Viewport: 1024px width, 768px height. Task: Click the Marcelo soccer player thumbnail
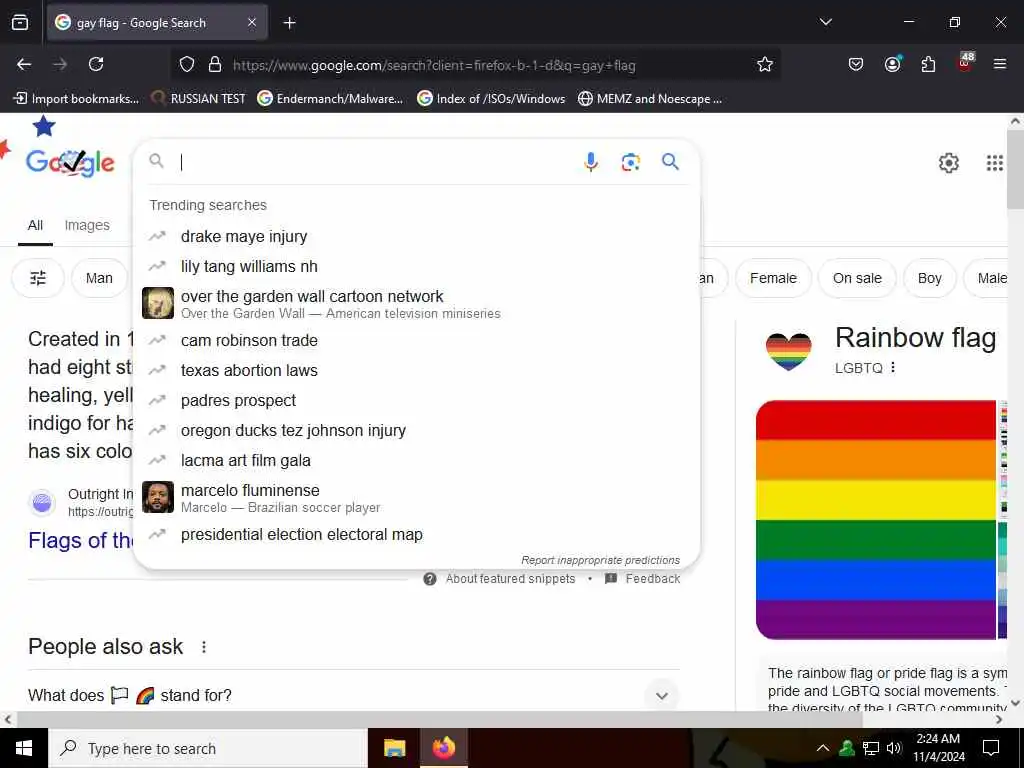[x=158, y=497]
